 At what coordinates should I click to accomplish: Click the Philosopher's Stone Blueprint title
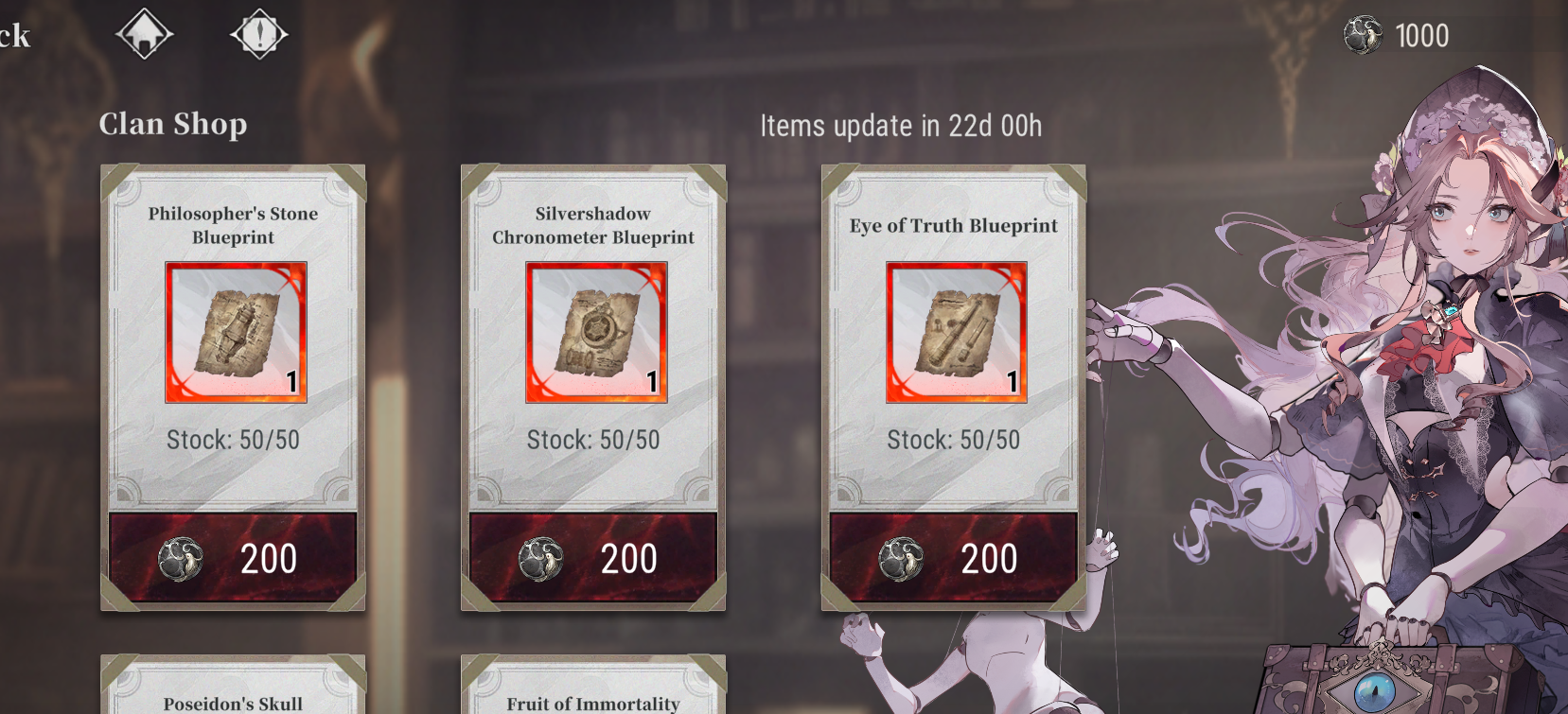click(x=233, y=225)
